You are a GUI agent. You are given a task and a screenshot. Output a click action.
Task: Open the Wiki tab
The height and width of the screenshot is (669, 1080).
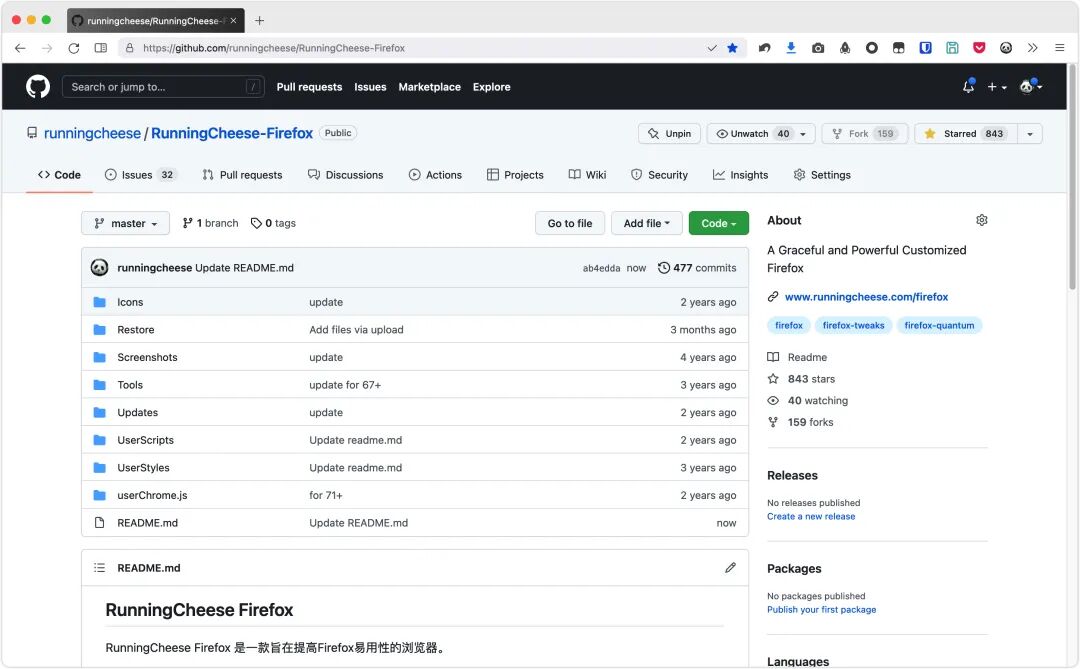click(588, 175)
